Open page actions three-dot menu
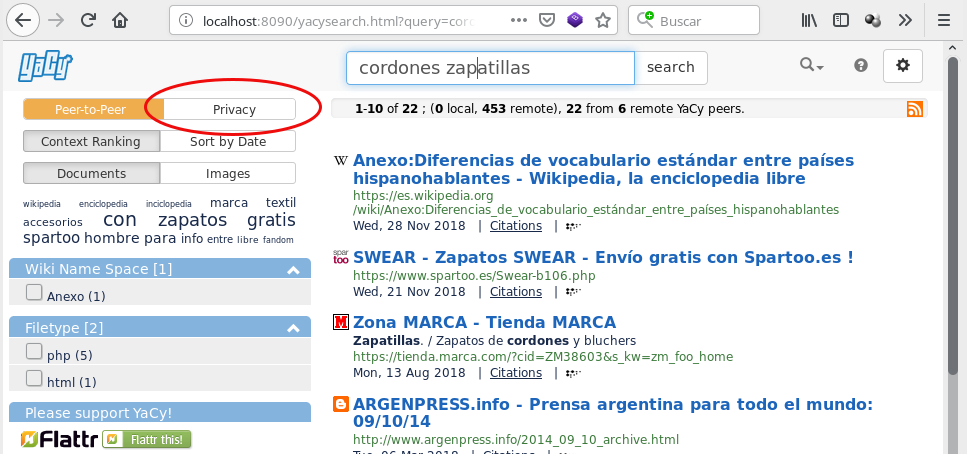 (519, 20)
